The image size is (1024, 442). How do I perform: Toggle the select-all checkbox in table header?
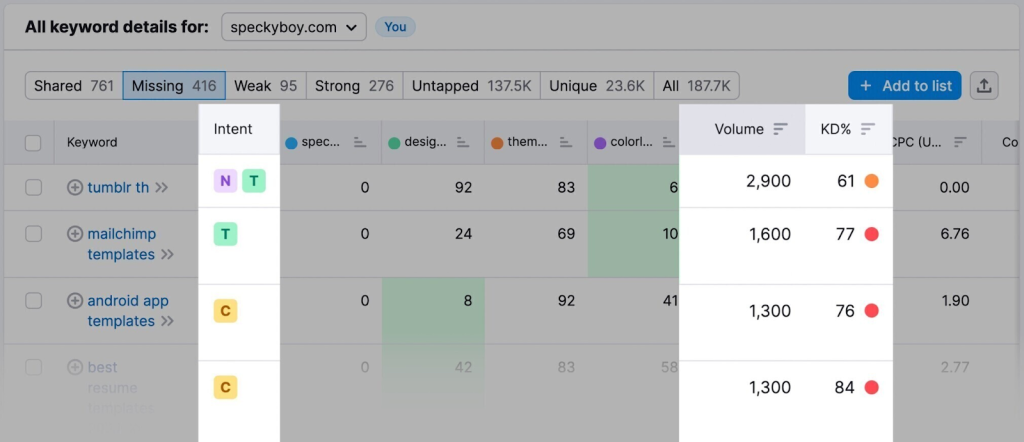click(x=33, y=143)
